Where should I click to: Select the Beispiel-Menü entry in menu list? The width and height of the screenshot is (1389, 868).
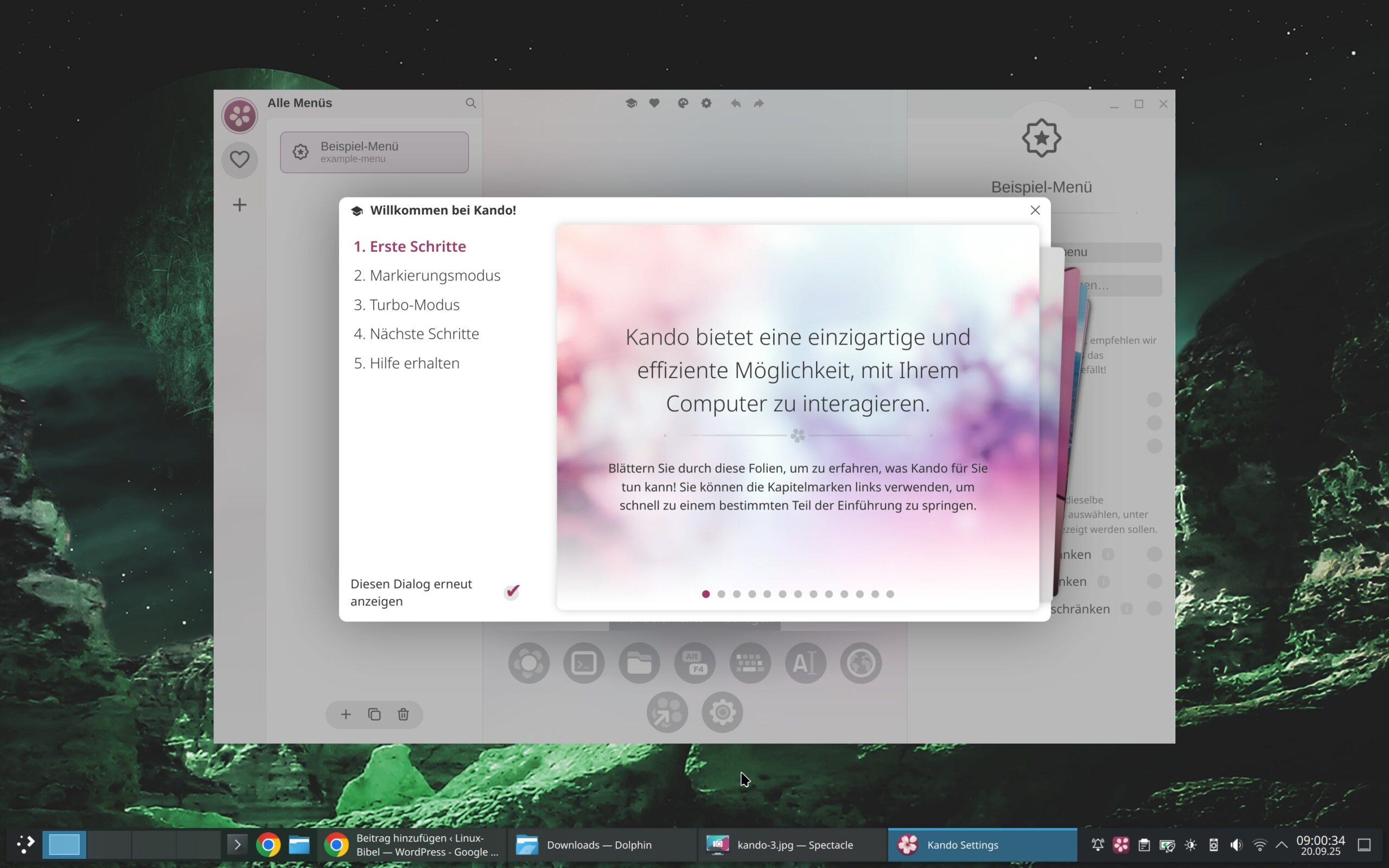[x=374, y=152]
